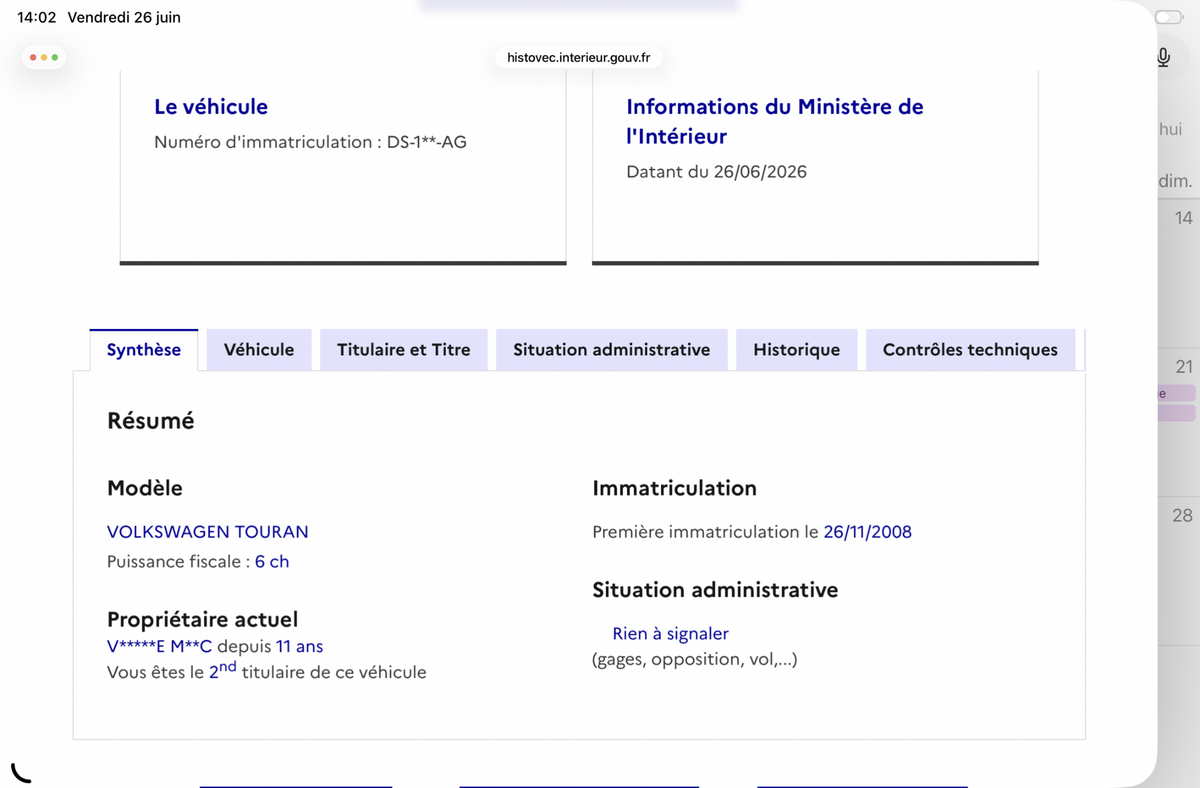Select the 26/11/2008 first registration date
Screen dimensions: 1200x788
[x=868, y=532]
